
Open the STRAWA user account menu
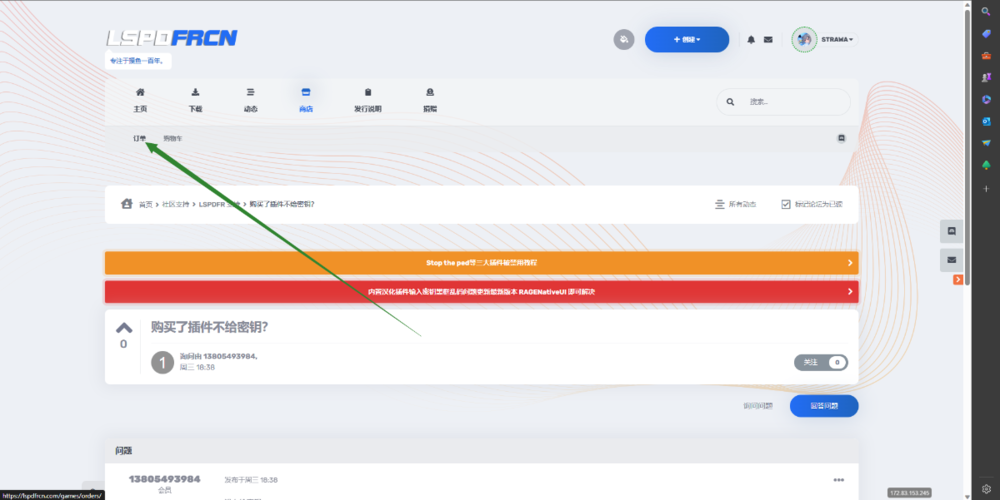[823, 40]
